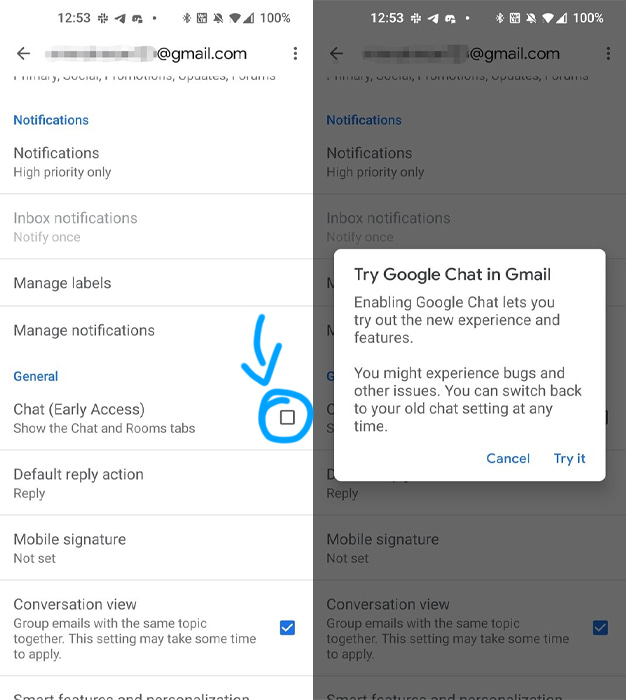Tap Inbox notifications Notify once row
The width and height of the screenshot is (626, 700).
[156, 227]
